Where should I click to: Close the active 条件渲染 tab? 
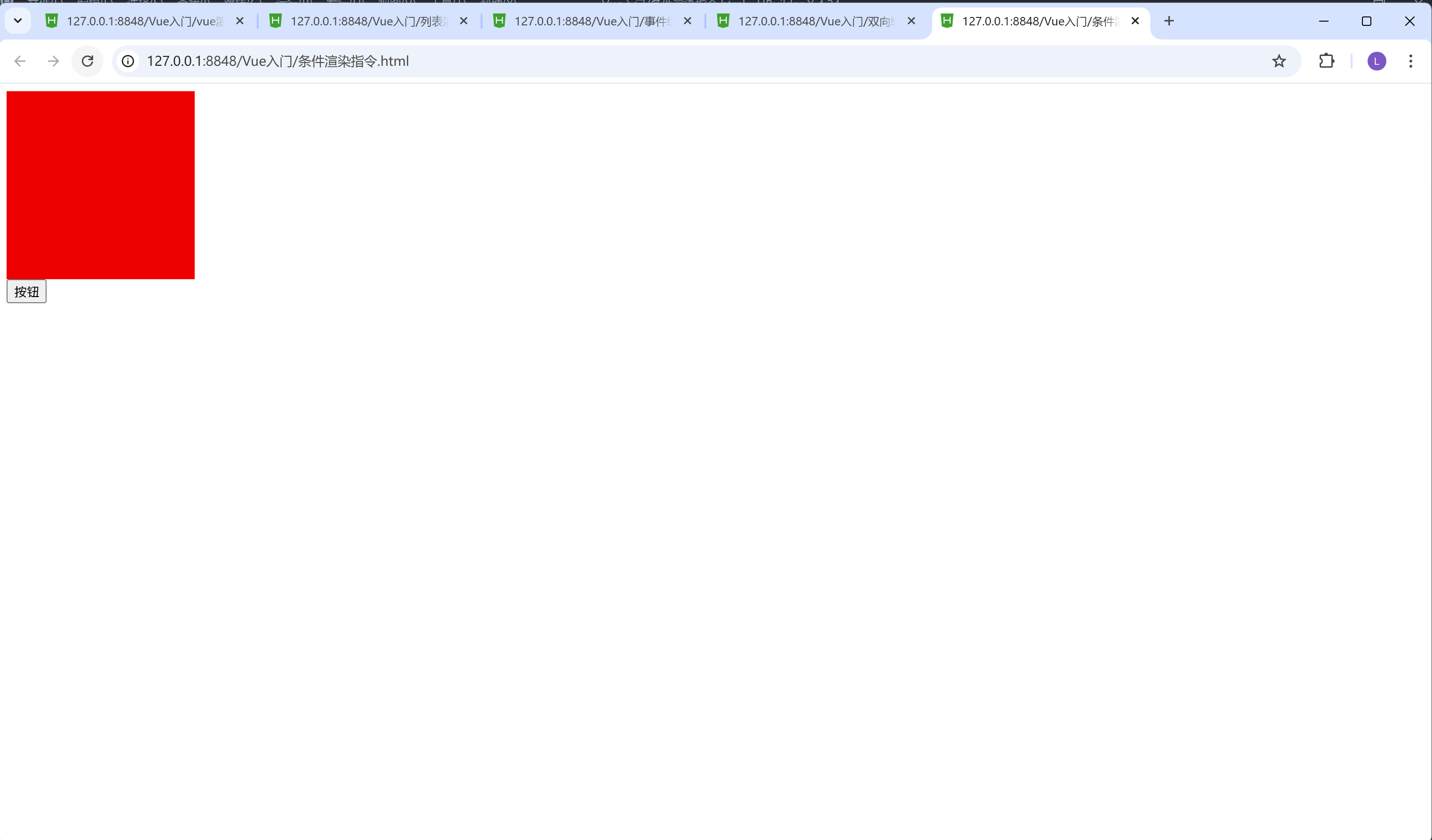click(1135, 21)
